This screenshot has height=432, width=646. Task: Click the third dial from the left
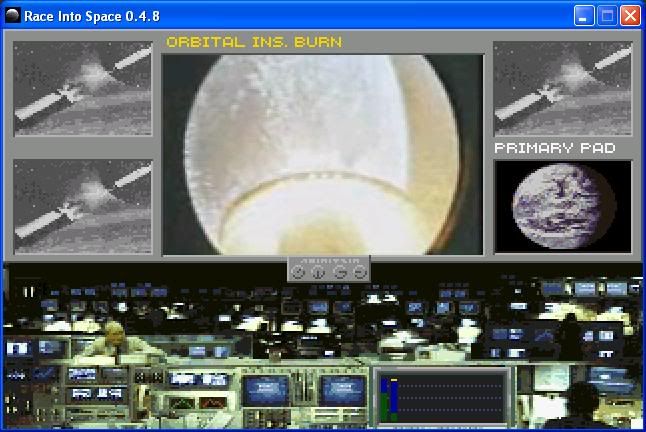point(340,272)
